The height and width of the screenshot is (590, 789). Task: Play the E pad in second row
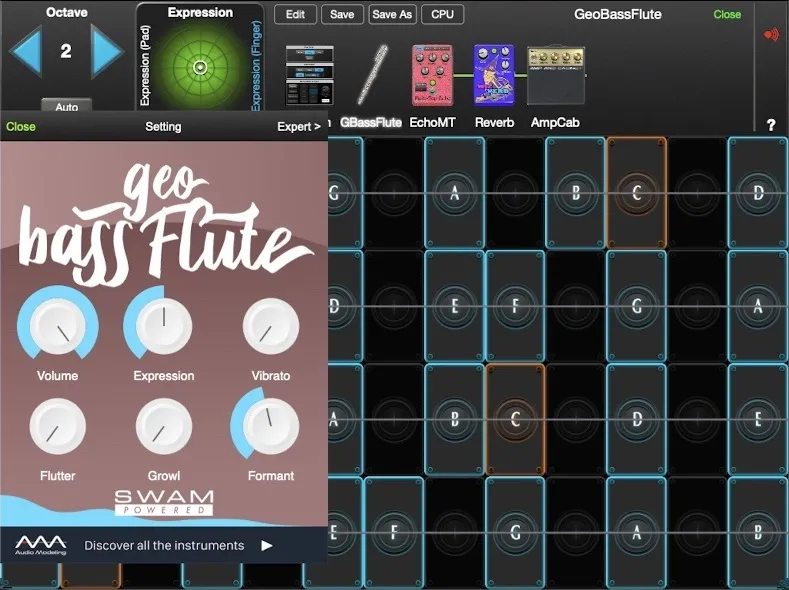[454, 306]
